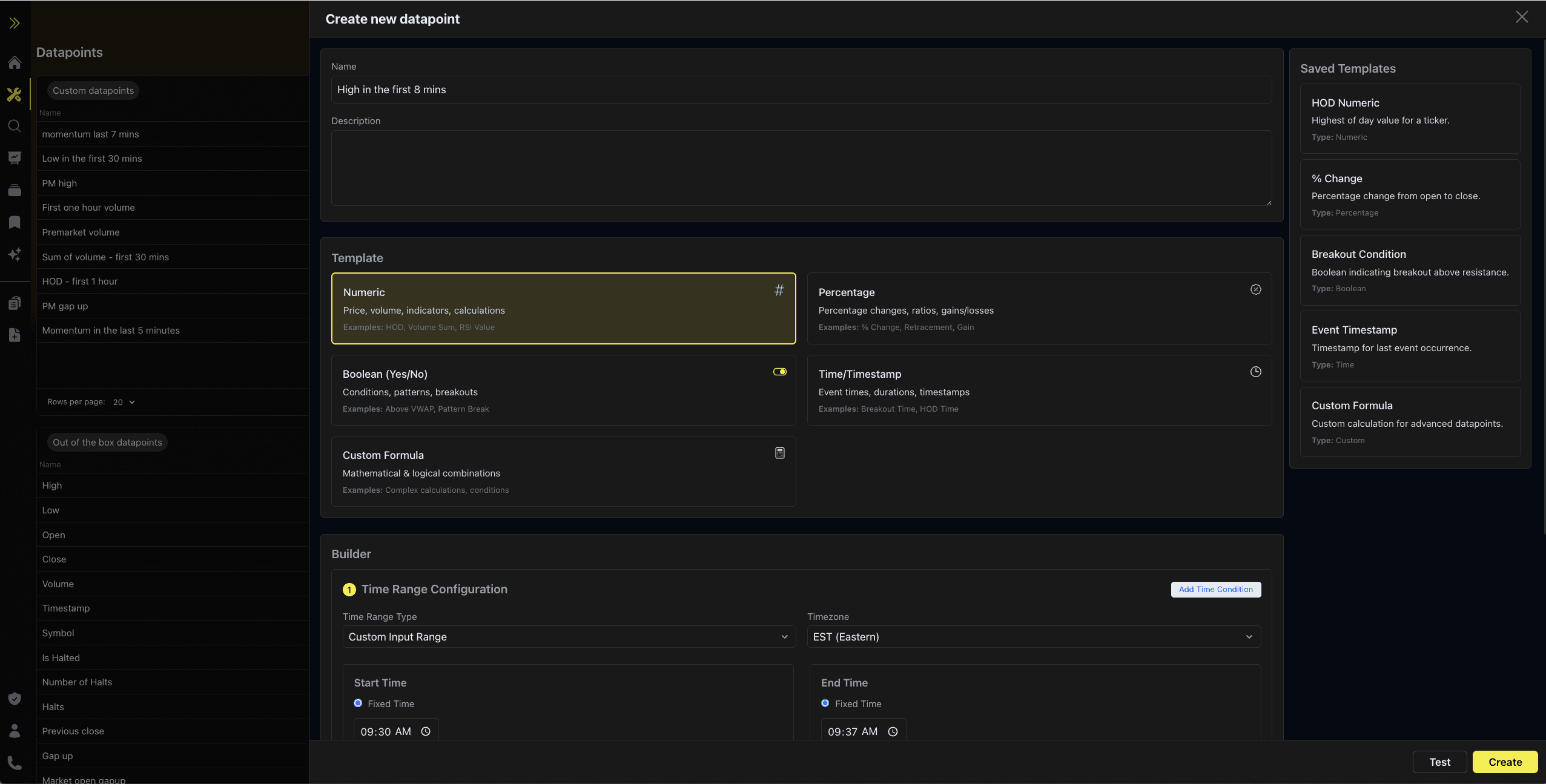Change rows per page dropdown
This screenshot has height=784, width=1546.
pyautogui.click(x=124, y=402)
